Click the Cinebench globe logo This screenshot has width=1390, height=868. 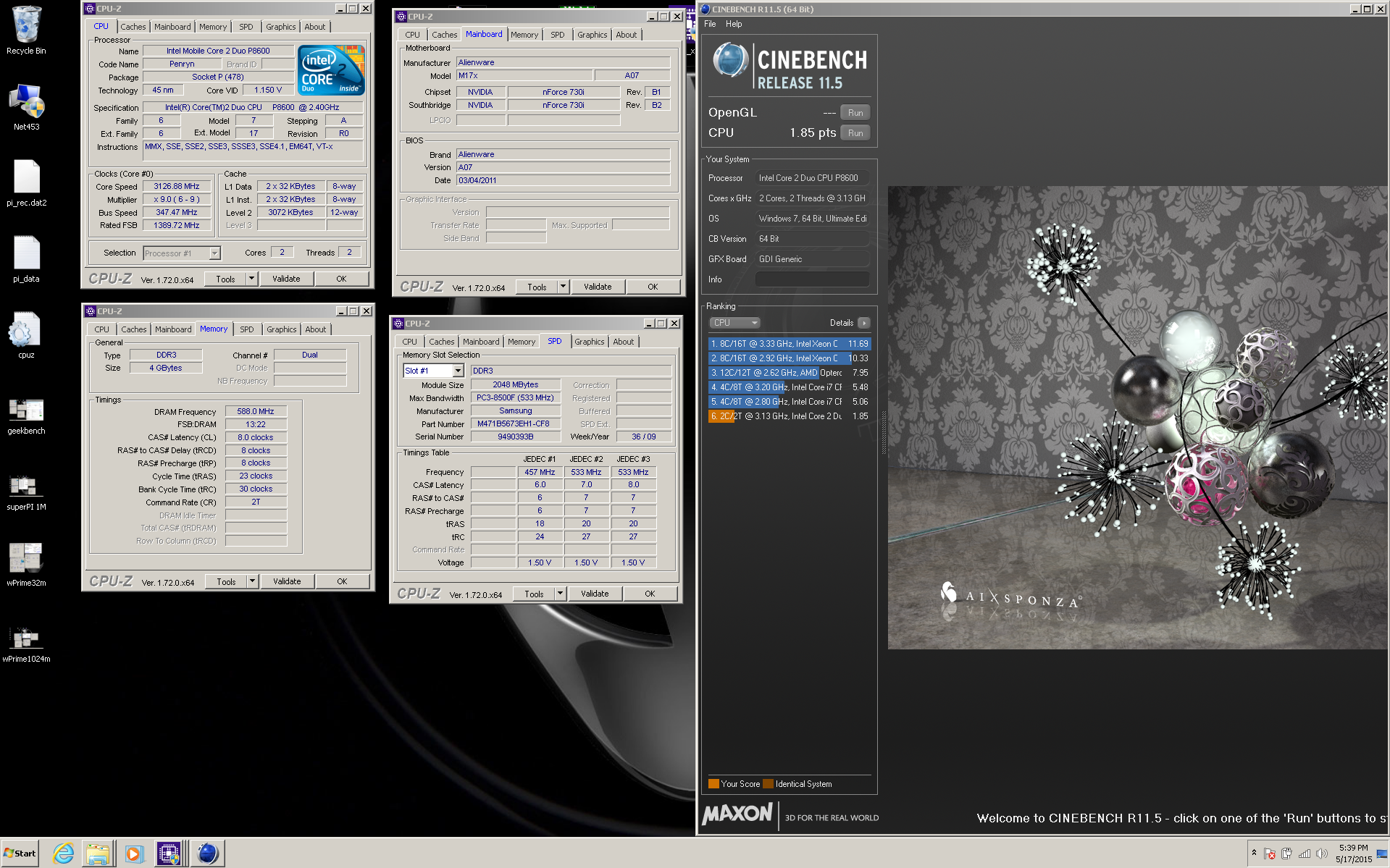click(730, 61)
